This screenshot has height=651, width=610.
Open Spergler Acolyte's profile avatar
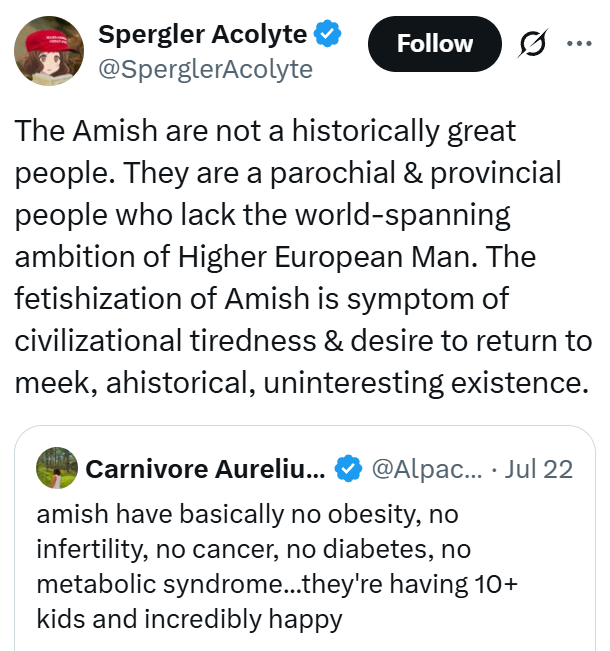click(x=49, y=51)
